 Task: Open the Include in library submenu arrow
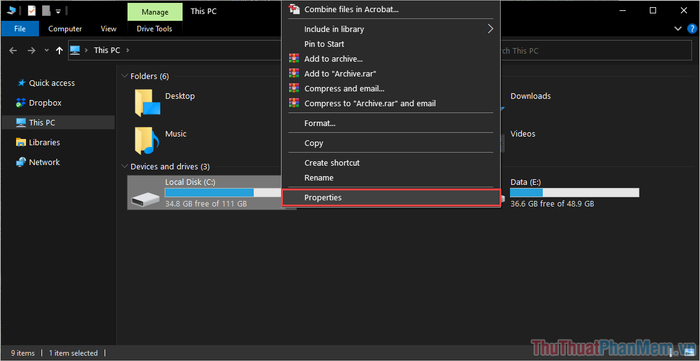tap(490, 29)
